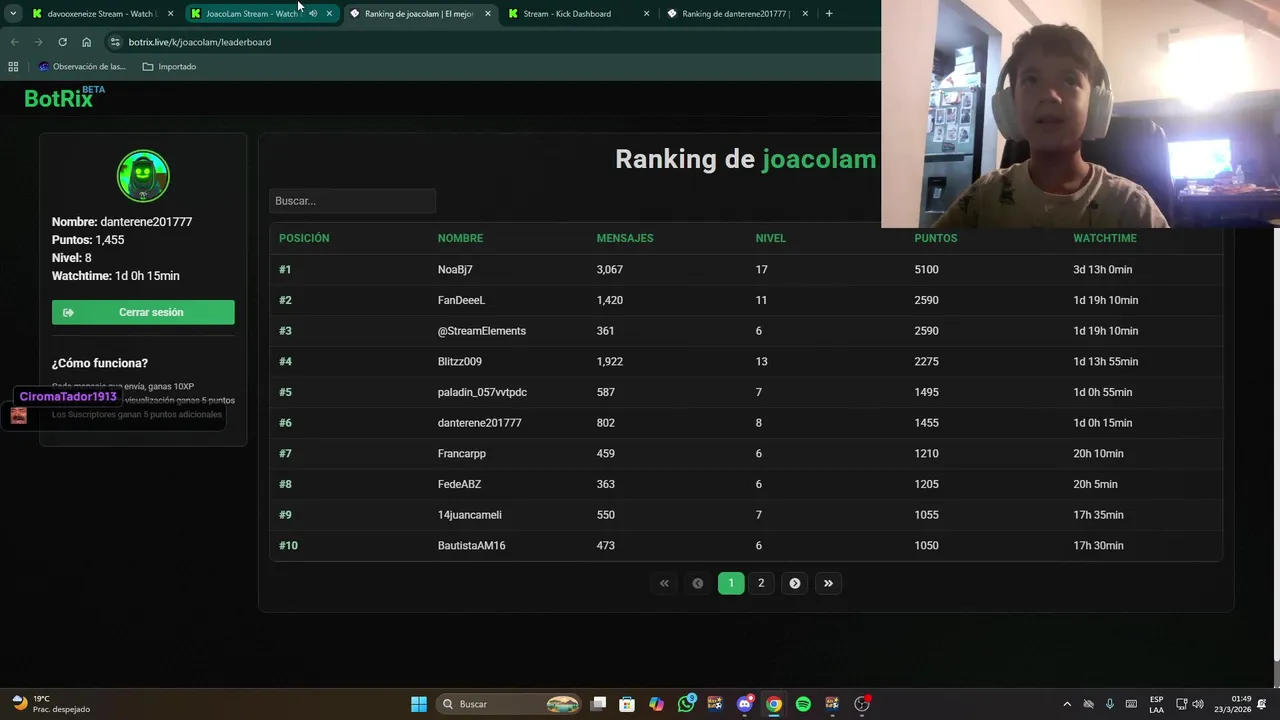Image resolution: width=1280 pixels, height=720 pixels.
Task: Mute the JoacoLam Stream tab audio icon
Action: (313, 14)
